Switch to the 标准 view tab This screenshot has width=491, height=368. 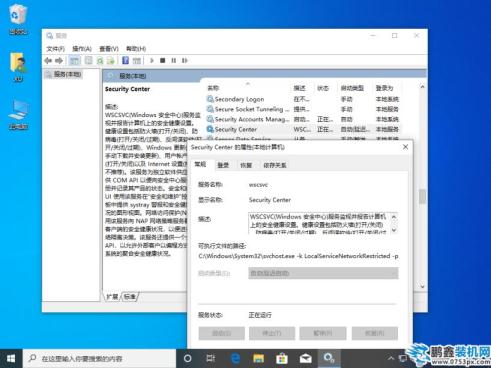(130, 296)
